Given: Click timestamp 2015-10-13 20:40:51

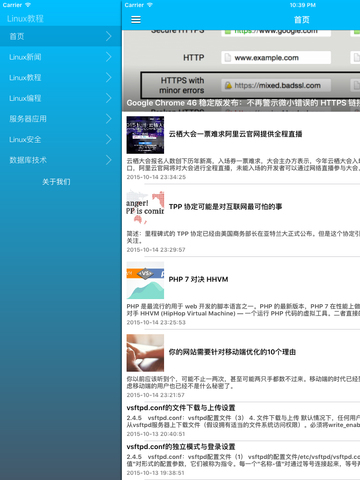Looking at the screenshot, I should click(156, 434).
